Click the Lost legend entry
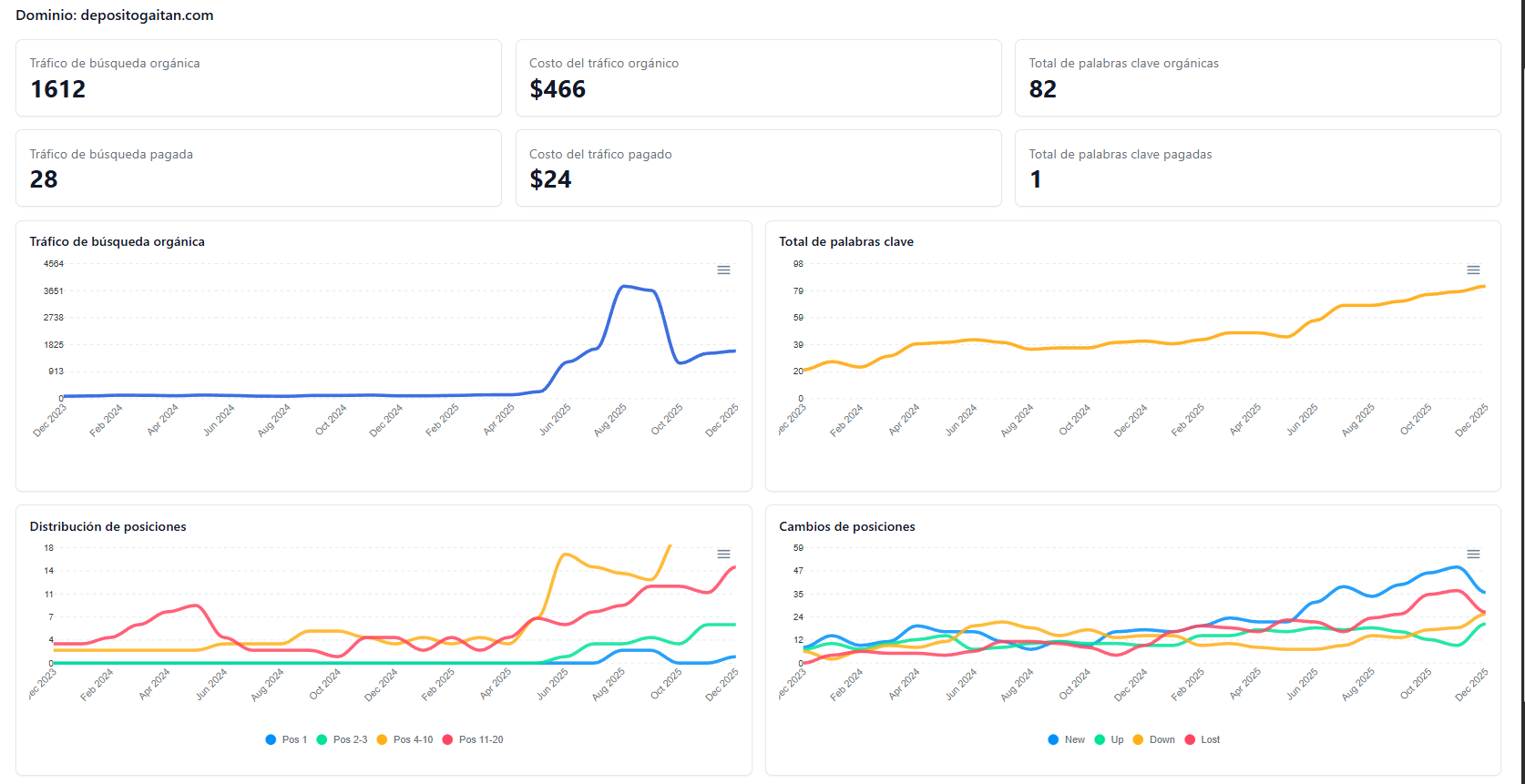 pos(1202,739)
